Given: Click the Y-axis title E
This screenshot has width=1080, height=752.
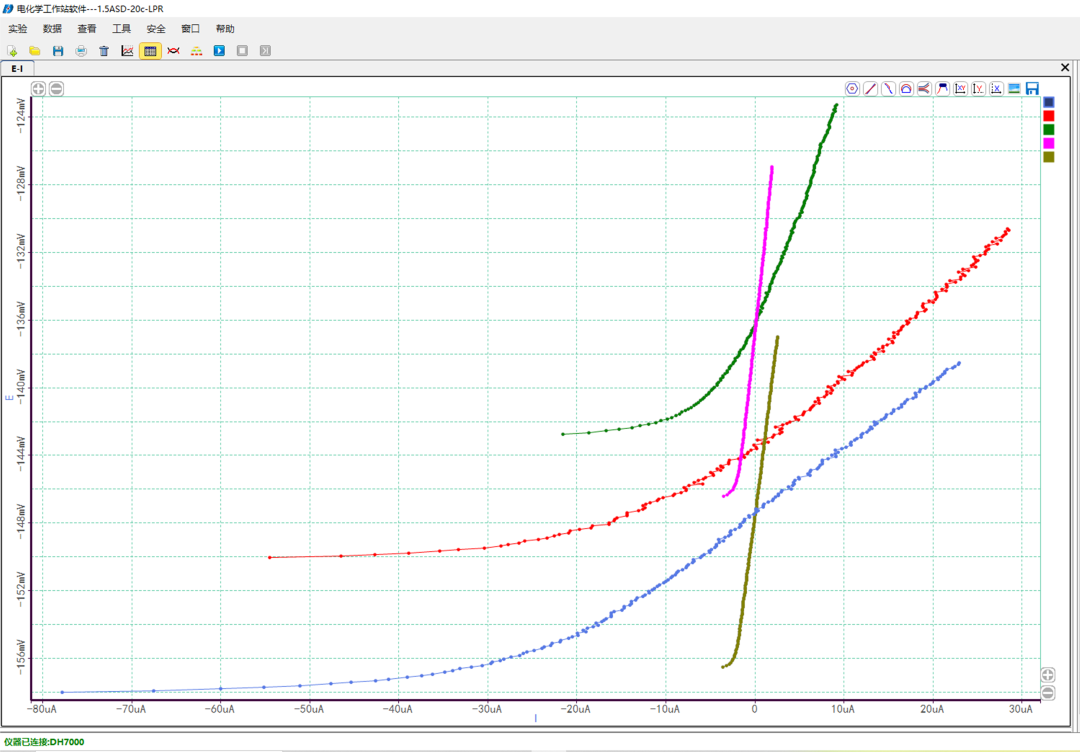Looking at the screenshot, I should tap(10, 397).
